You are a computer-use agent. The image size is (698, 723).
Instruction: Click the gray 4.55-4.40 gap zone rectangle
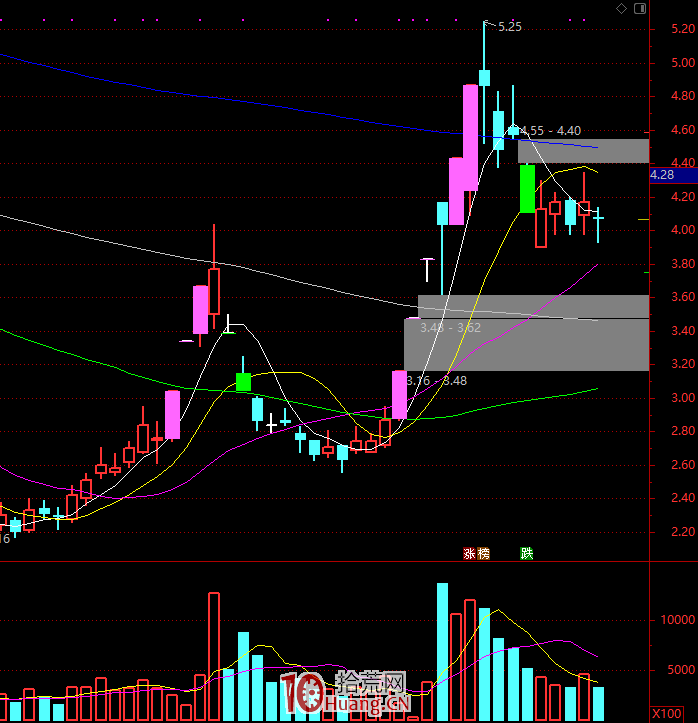583,151
